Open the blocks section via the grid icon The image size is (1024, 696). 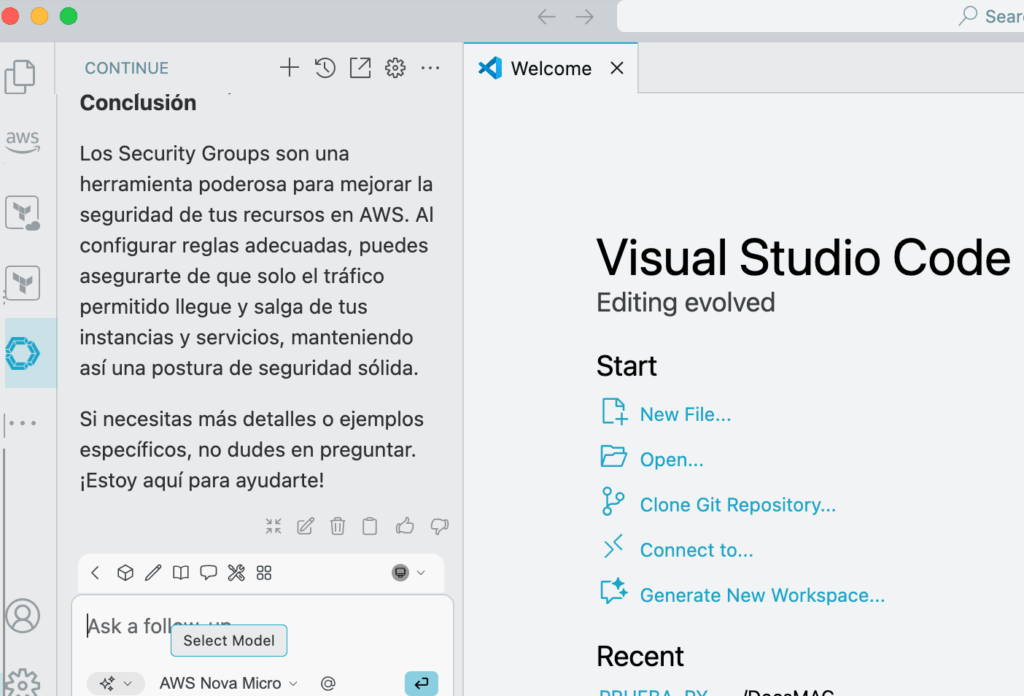pos(264,573)
